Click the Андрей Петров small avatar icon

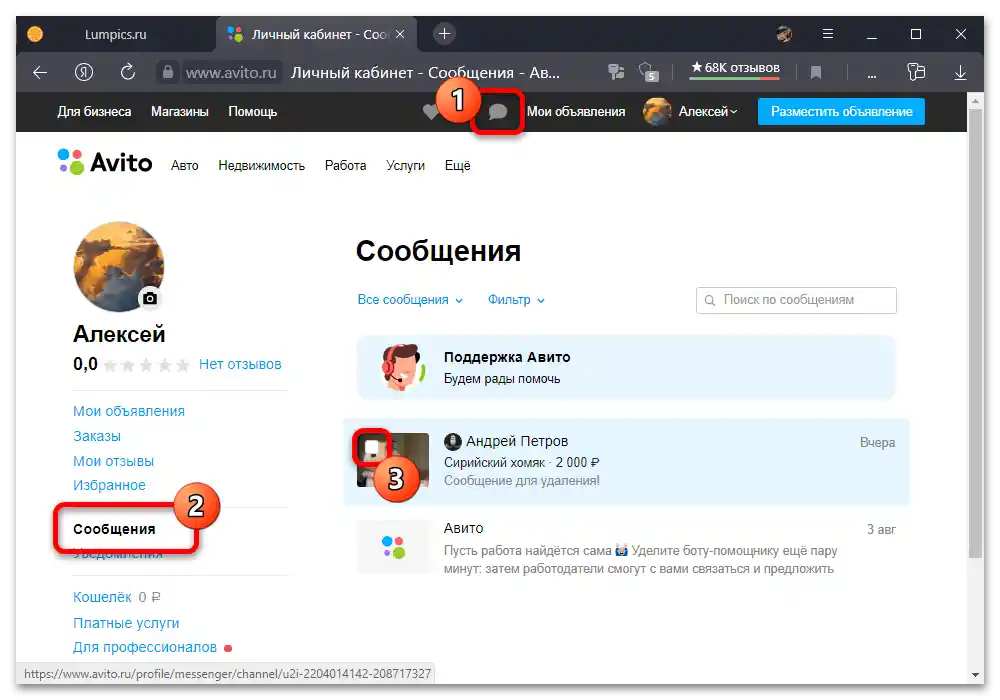[452, 441]
